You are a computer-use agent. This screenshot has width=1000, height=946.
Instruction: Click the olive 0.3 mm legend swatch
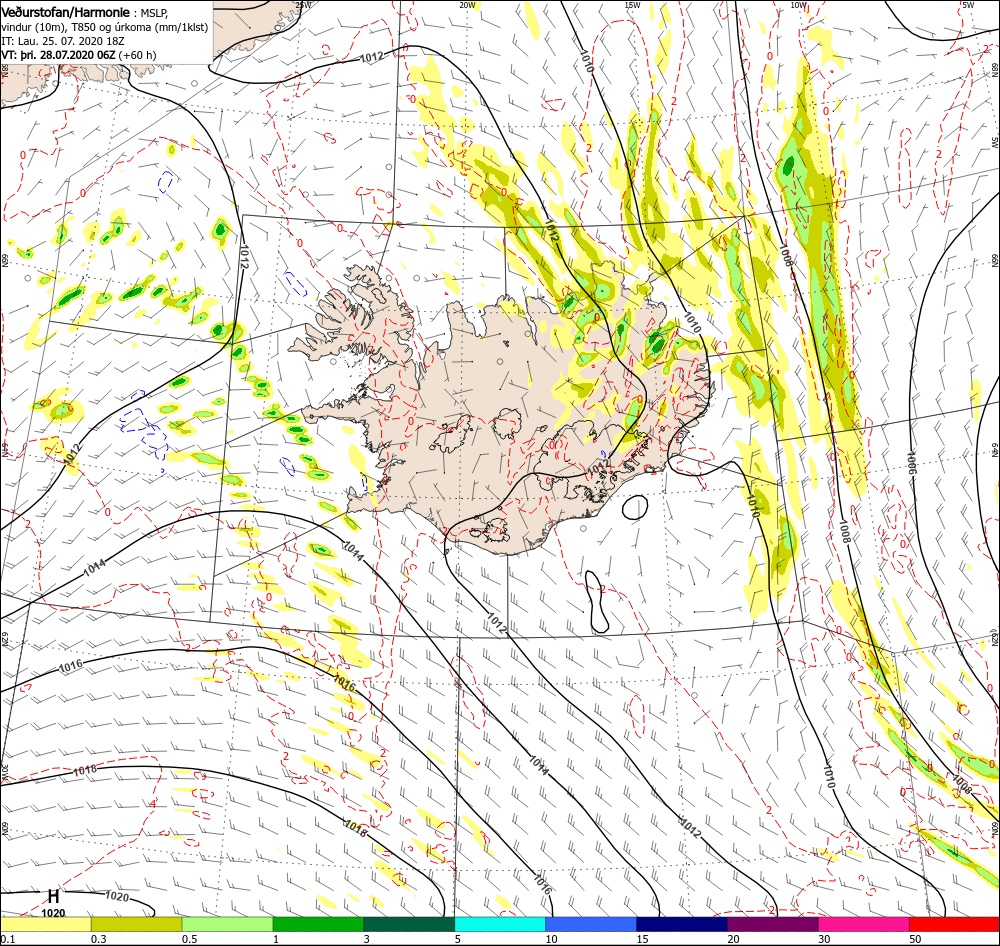pos(136,924)
